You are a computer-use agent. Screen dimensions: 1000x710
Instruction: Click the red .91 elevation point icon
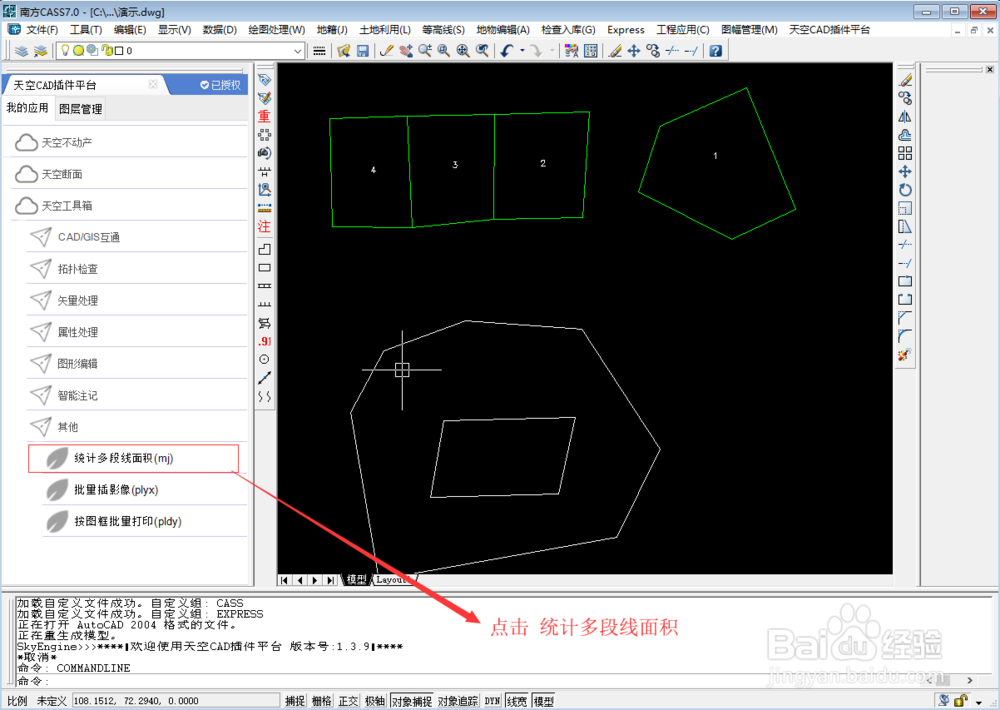pyautogui.click(x=264, y=341)
